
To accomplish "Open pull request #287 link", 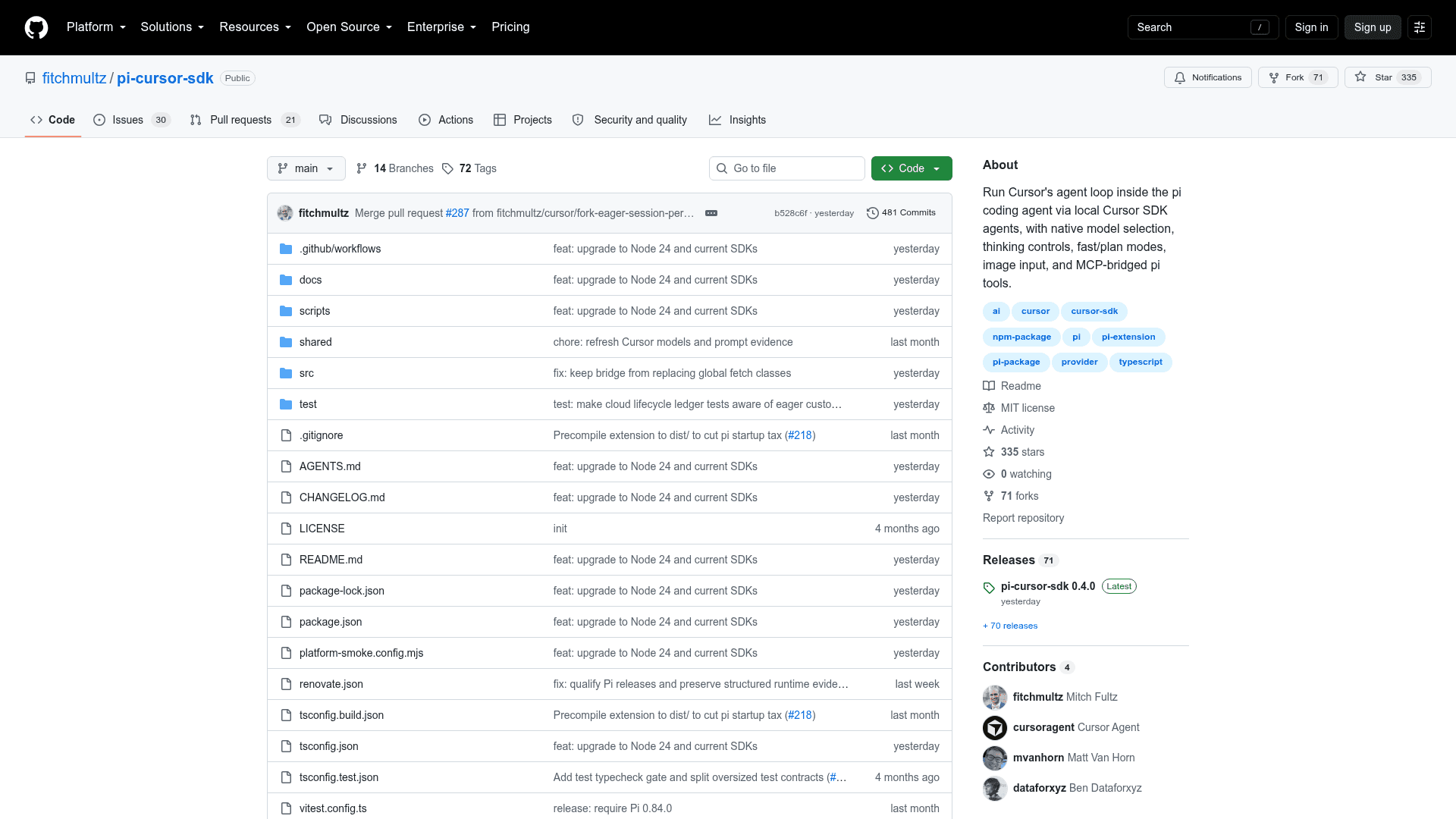I will pyautogui.click(x=457, y=213).
